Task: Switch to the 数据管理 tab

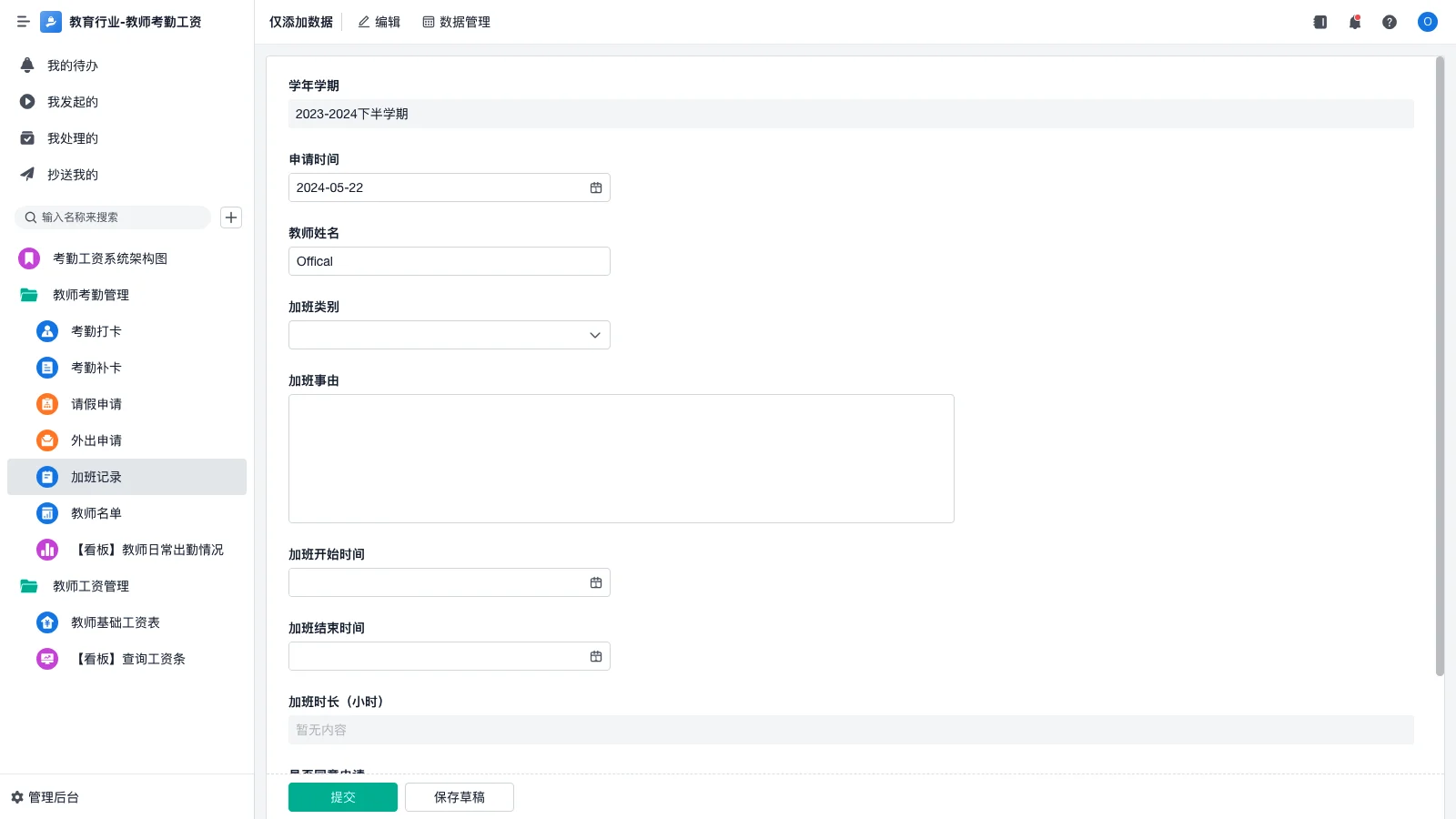Action: tap(456, 22)
